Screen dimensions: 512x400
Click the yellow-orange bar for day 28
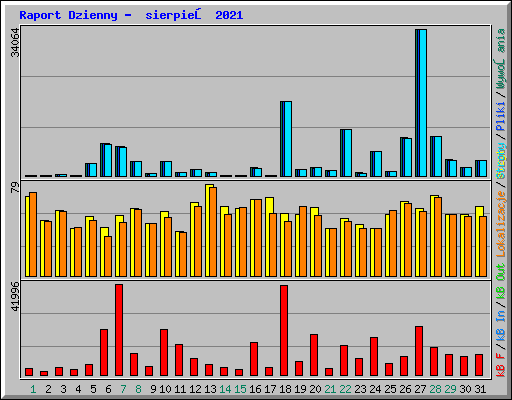click(436, 236)
